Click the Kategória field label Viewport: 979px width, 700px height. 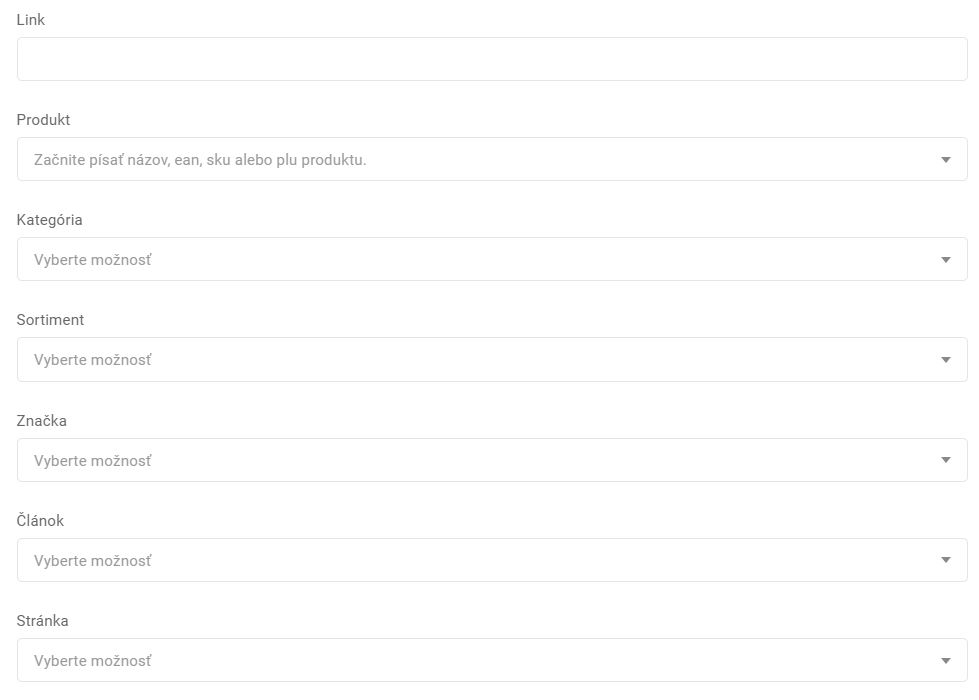tap(49, 220)
